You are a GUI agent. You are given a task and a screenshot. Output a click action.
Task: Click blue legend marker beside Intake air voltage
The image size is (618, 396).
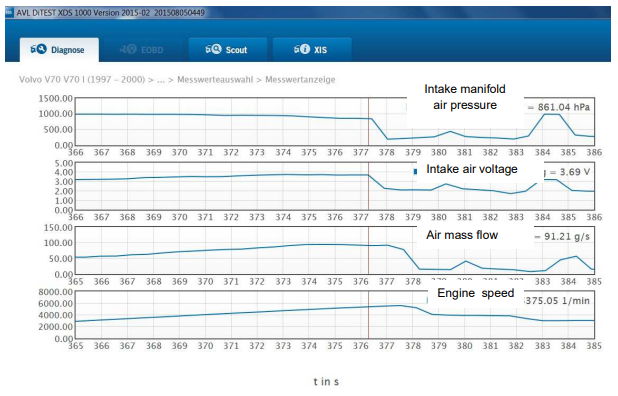[x=415, y=171]
